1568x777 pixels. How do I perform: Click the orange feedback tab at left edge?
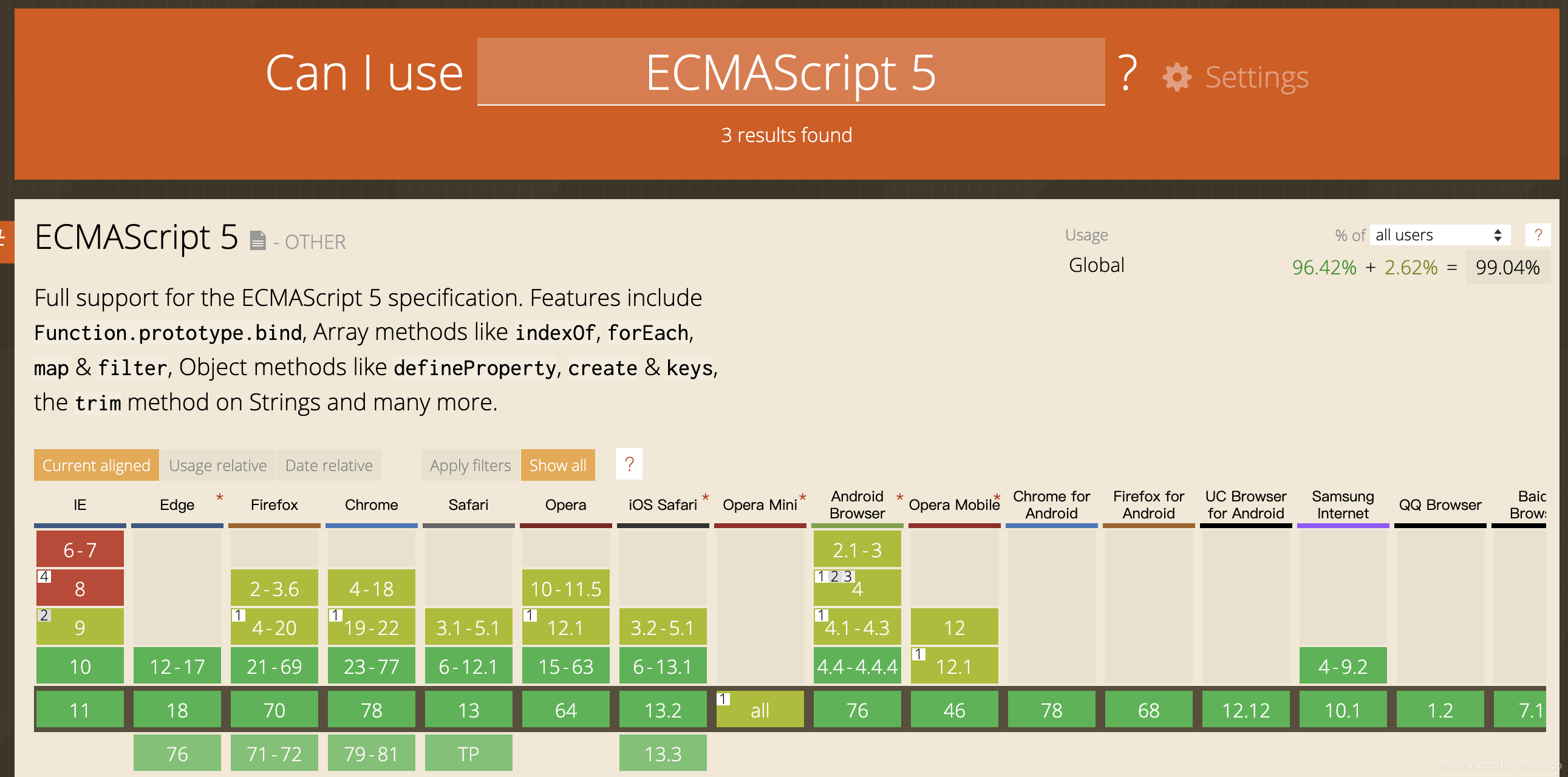click(6, 242)
